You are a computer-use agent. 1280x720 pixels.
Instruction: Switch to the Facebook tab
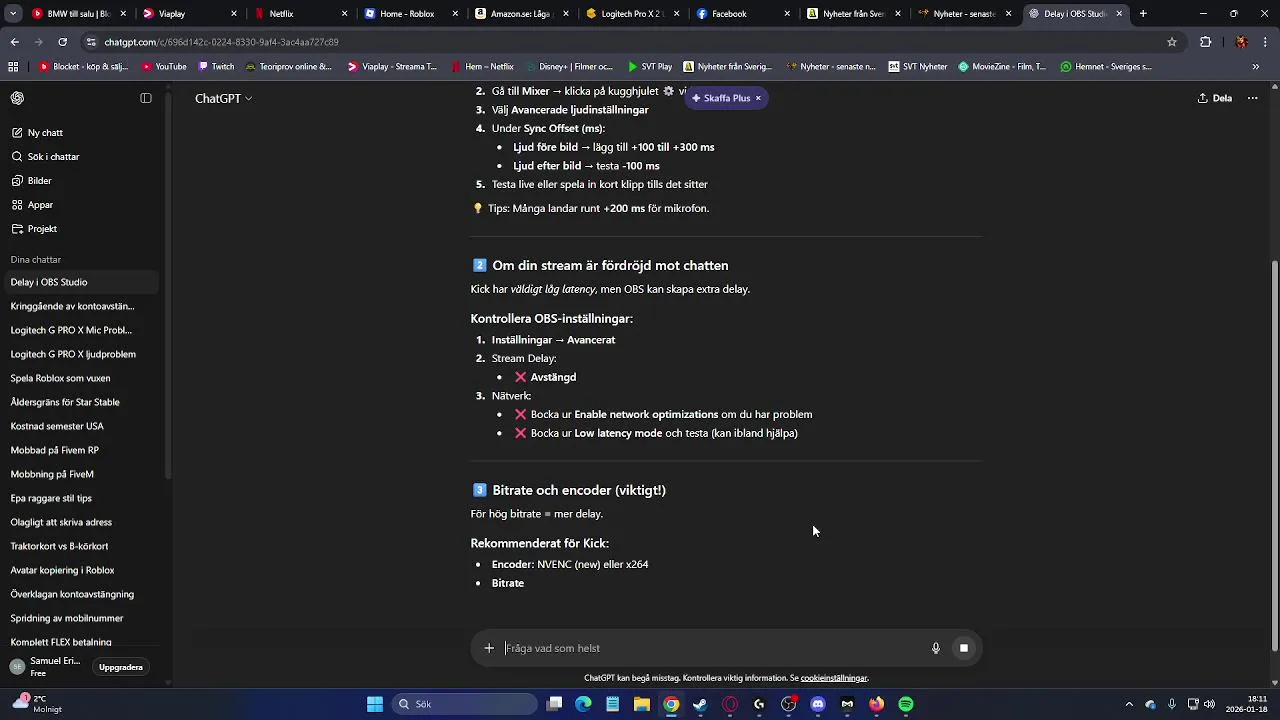pyautogui.click(x=743, y=14)
